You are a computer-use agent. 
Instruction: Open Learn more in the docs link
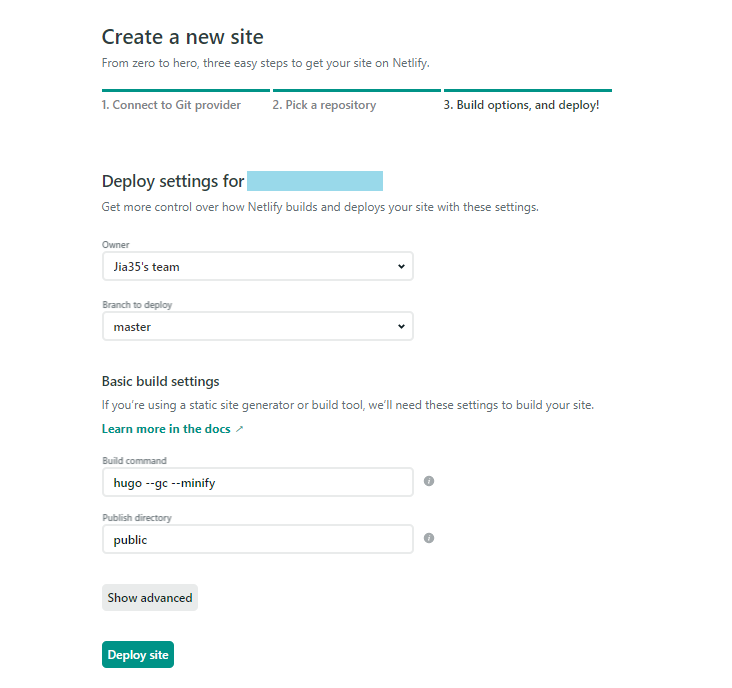pos(166,429)
